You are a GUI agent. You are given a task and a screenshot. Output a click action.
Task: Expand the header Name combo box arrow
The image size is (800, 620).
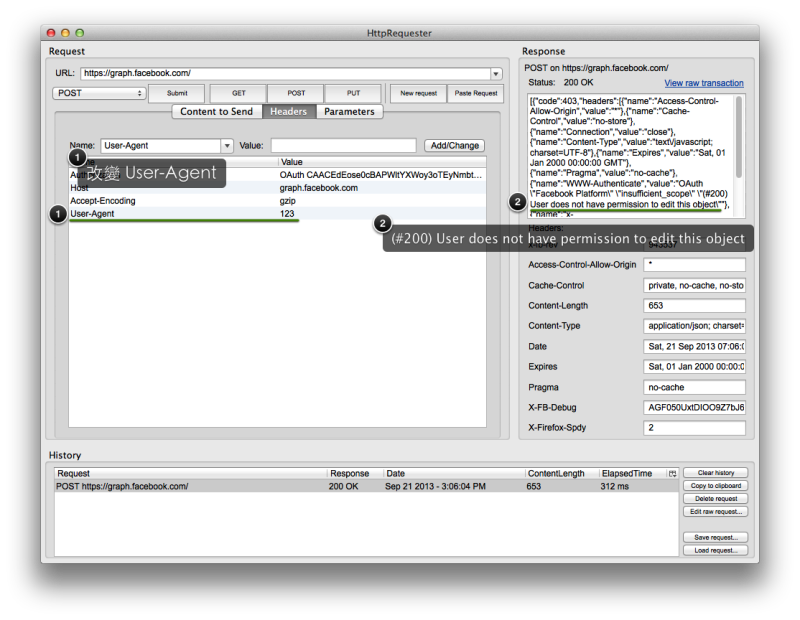(x=227, y=146)
